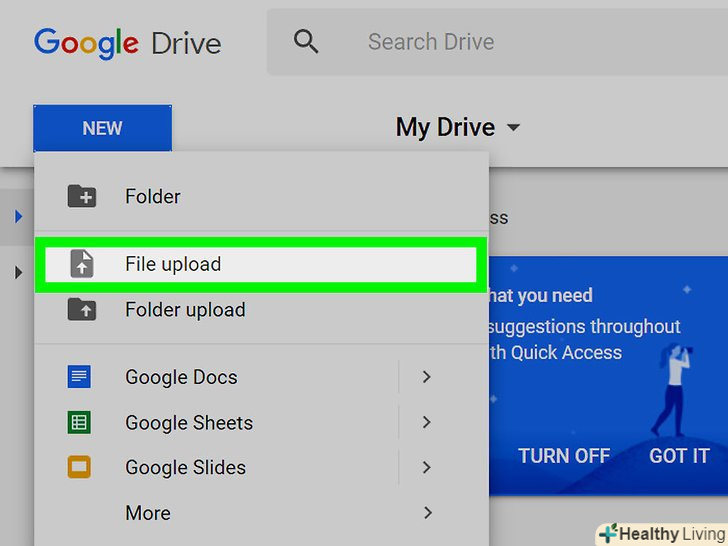
Task: Click the search magnifier icon
Action: [x=306, y=42]
